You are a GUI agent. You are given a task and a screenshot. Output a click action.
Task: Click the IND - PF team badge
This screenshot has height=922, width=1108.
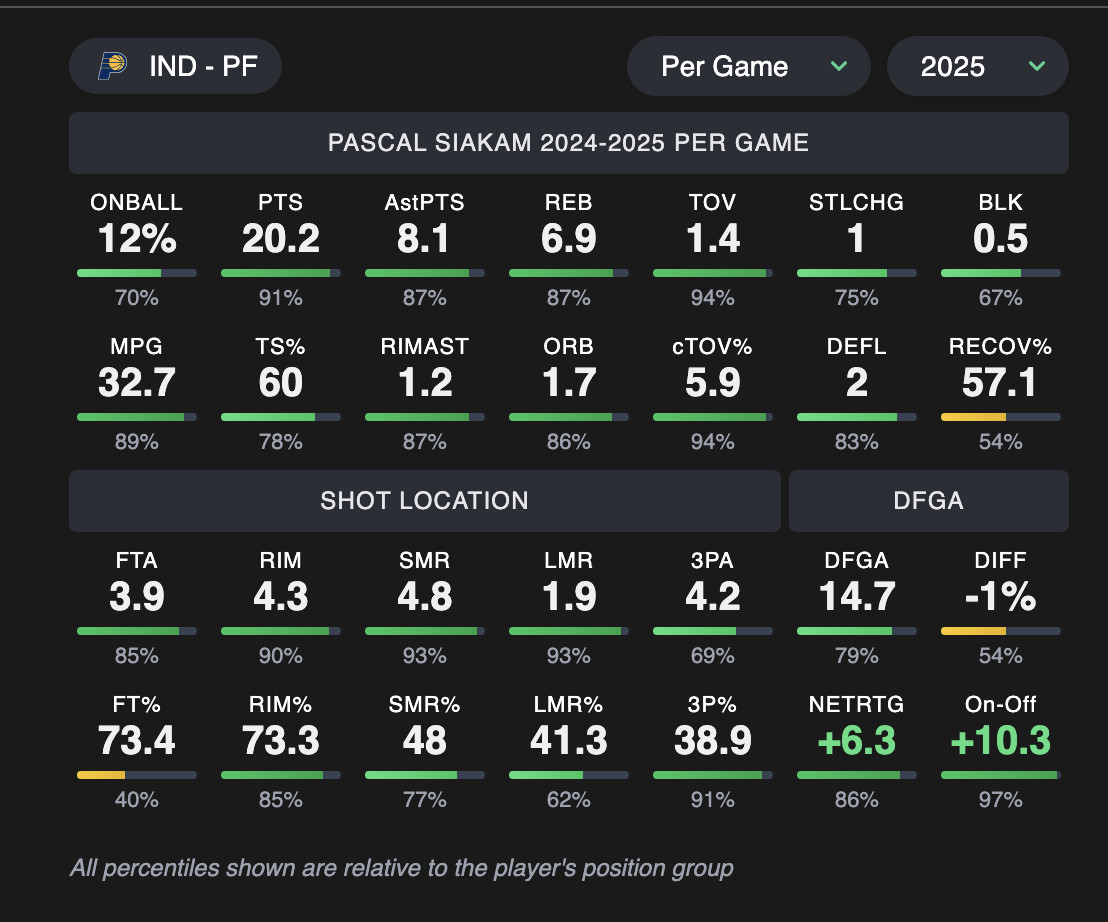(175, 67)
